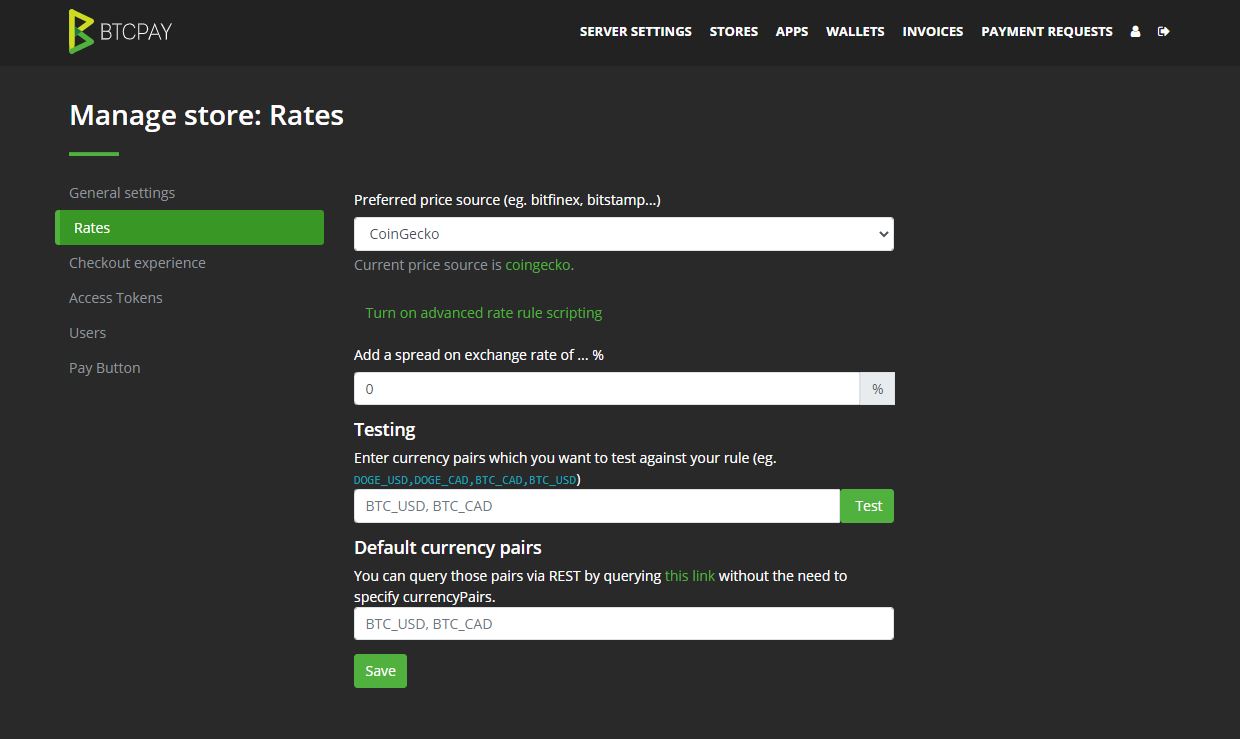The width and height of the screenshot is (1240, 739).
Task: Open Checkout experience settings
Action: pyautogui.click(x=137, y=263)
